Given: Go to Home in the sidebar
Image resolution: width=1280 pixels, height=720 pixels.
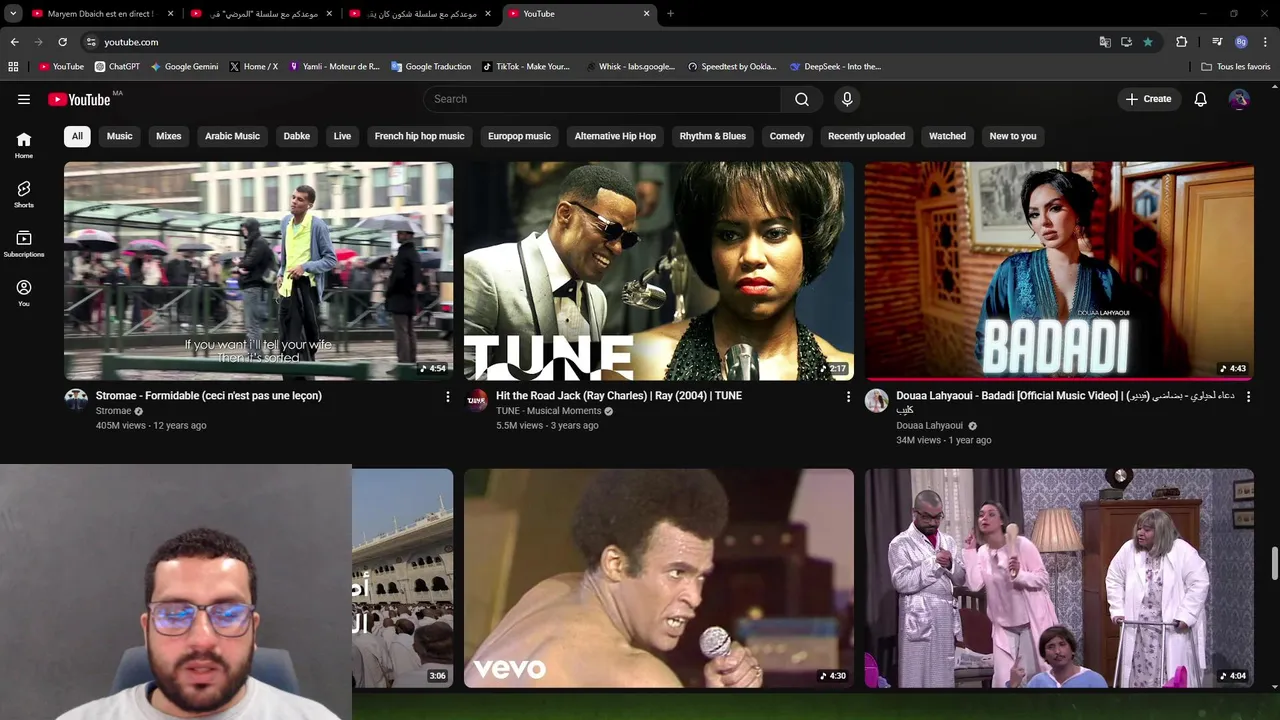Looking at the screenshot, I should pos(24,146).
